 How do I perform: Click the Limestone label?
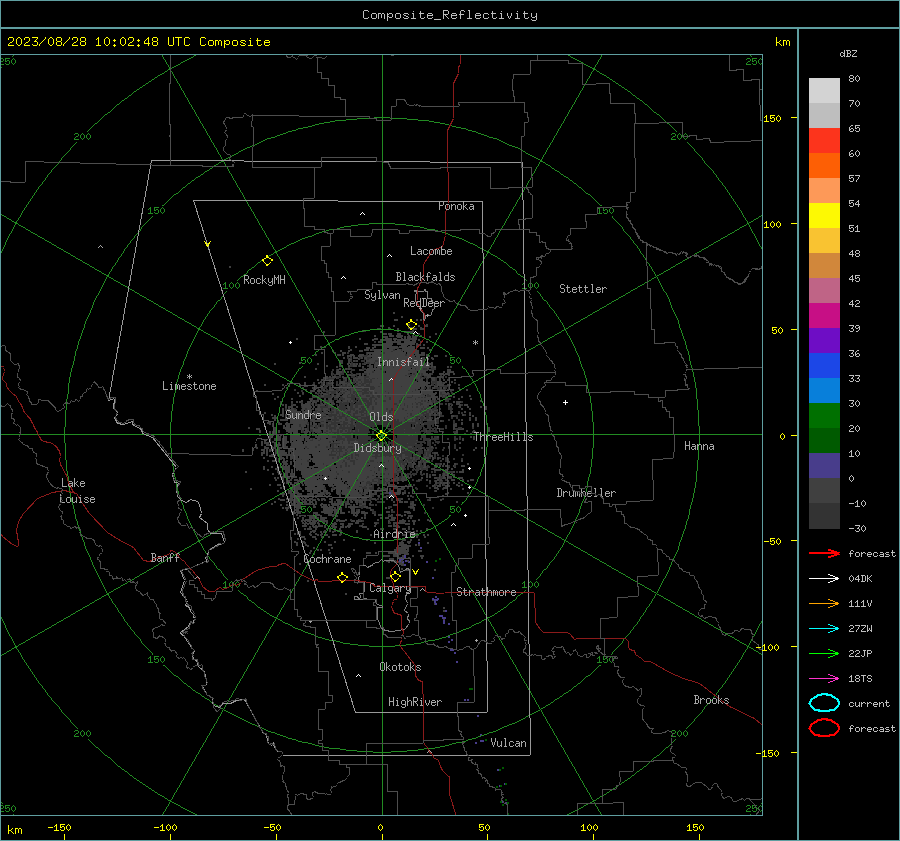(x=189, y=386)
